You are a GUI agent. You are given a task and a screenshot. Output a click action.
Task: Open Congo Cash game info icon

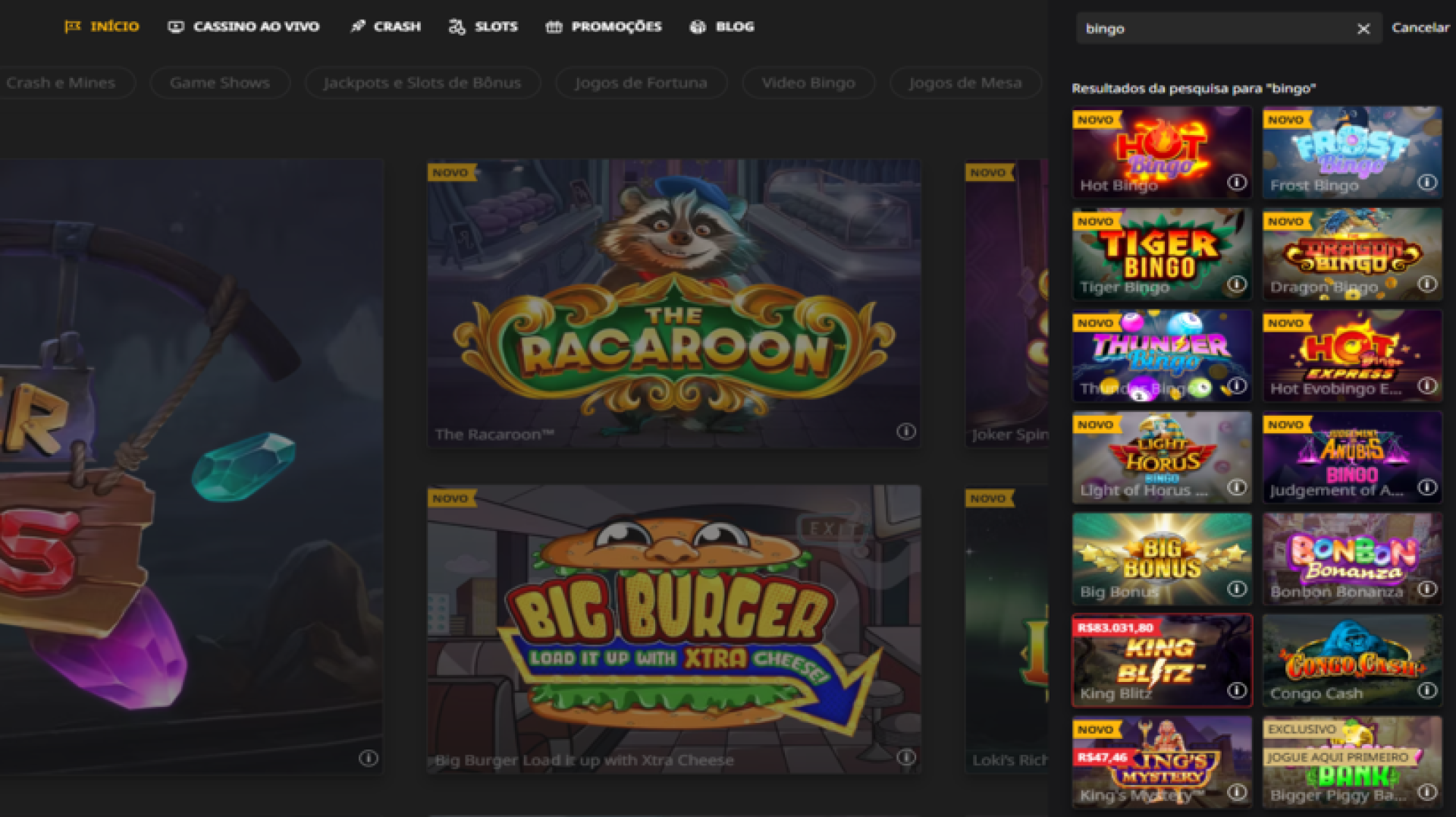[x=1427, y=690]
